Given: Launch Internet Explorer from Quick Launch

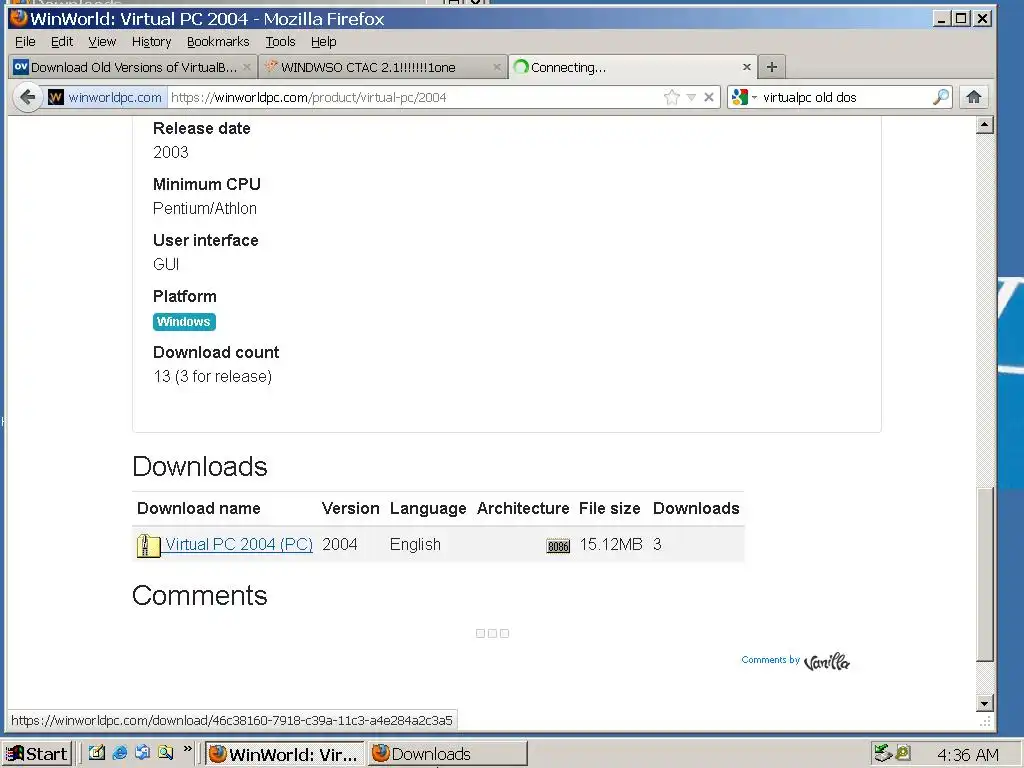Looking at the screenshot, I should (x=120, y=753).
